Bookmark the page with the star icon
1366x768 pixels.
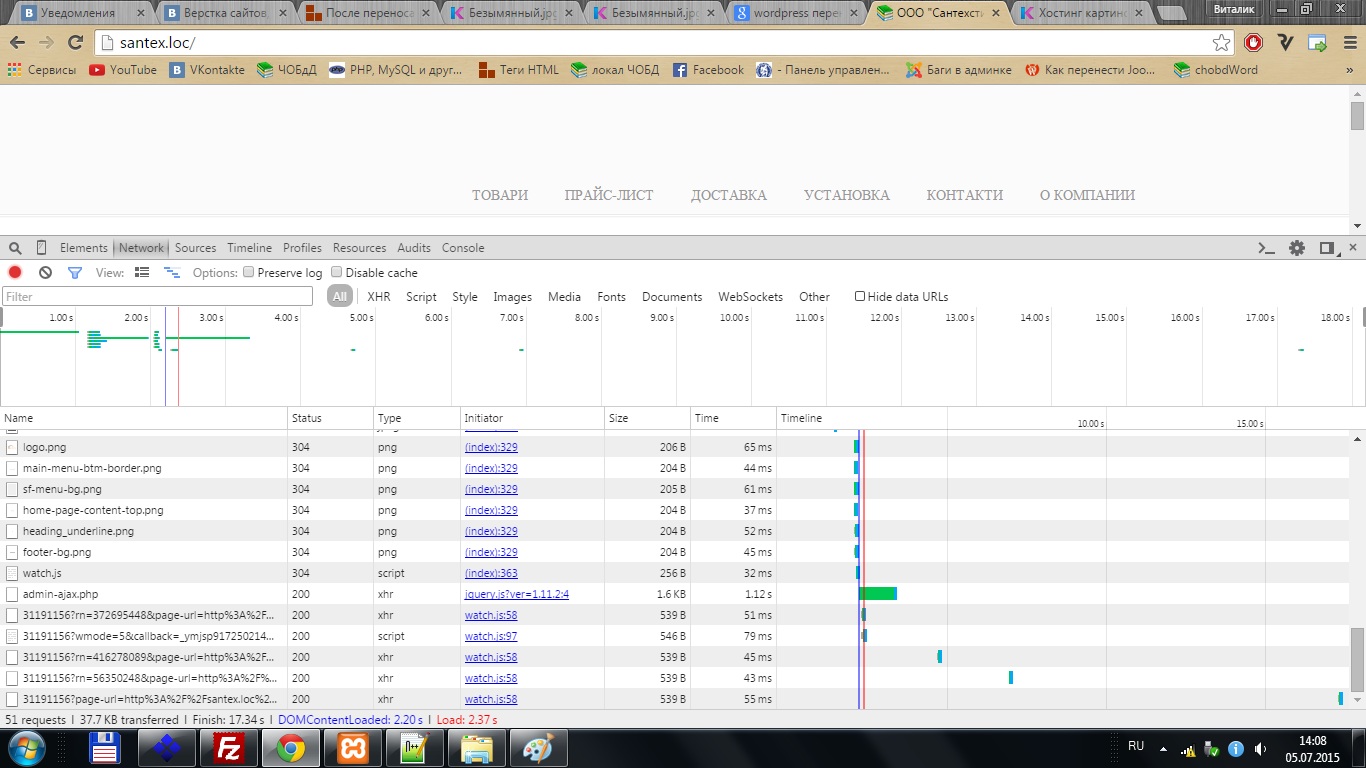pyautogui.click(x=1221, y=43)
